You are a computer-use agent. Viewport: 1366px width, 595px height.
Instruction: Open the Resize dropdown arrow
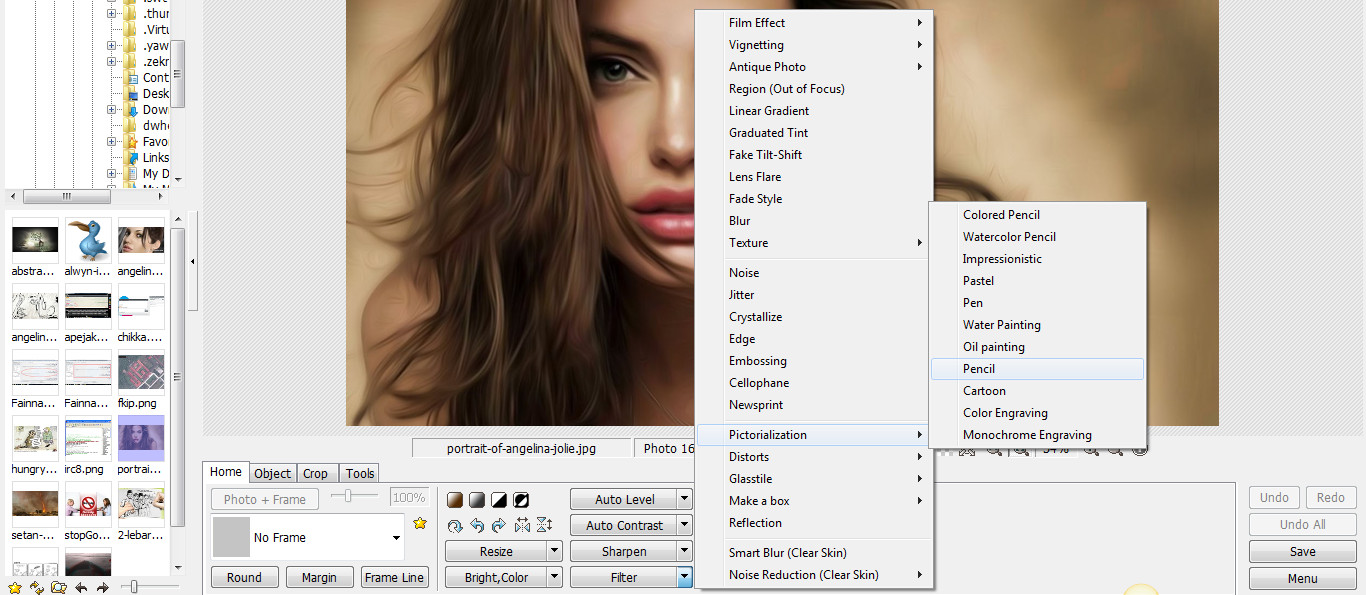tap(555, 551)
